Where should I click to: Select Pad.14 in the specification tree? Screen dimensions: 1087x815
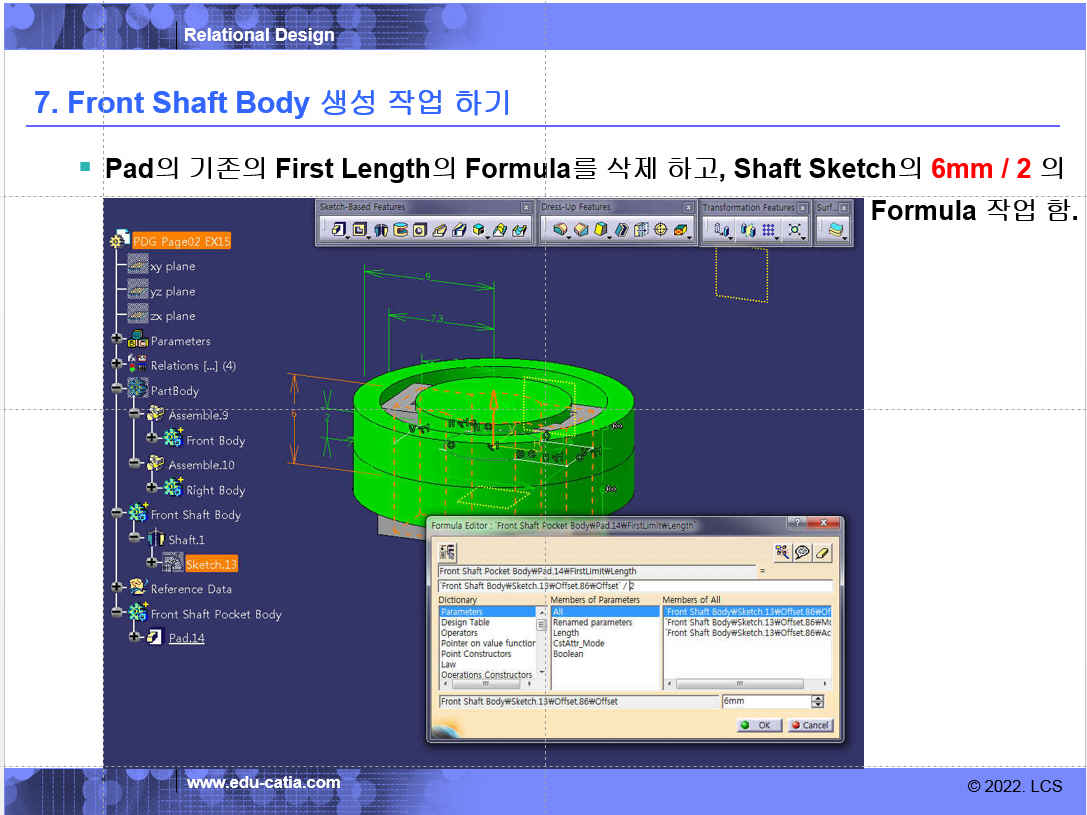186,638
